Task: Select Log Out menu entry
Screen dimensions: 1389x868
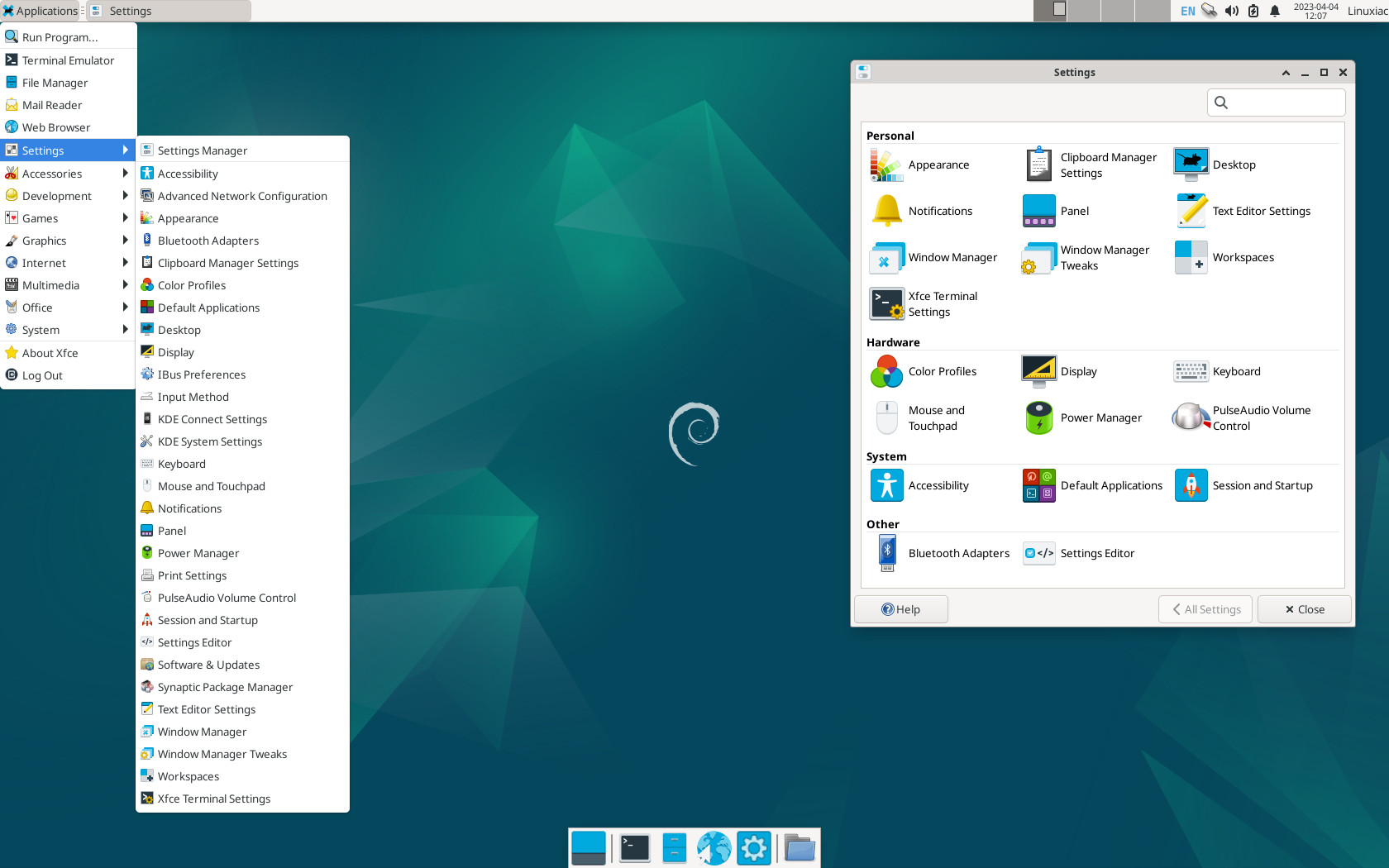Action: (x=68, y=375)
